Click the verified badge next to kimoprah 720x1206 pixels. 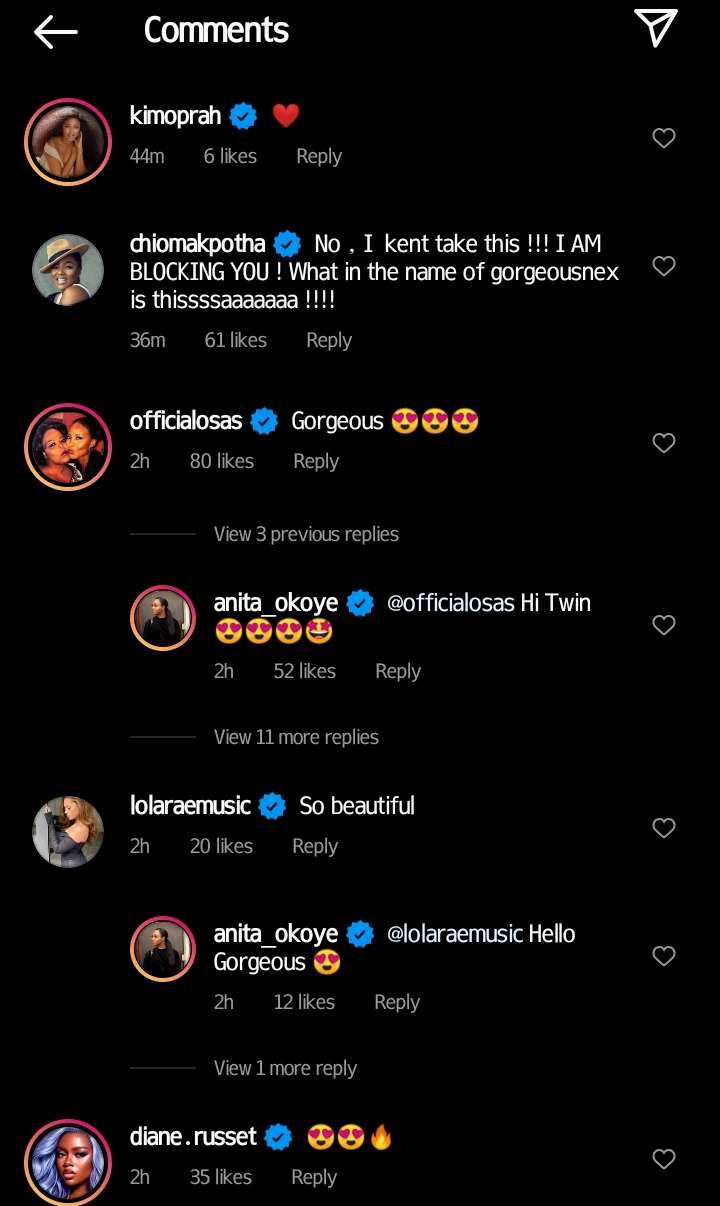click(x=242, y=115)
